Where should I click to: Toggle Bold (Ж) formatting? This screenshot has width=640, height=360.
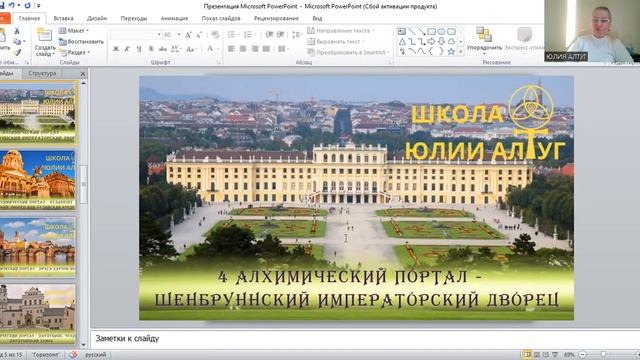pyautogui.click(x=116, y=49)
